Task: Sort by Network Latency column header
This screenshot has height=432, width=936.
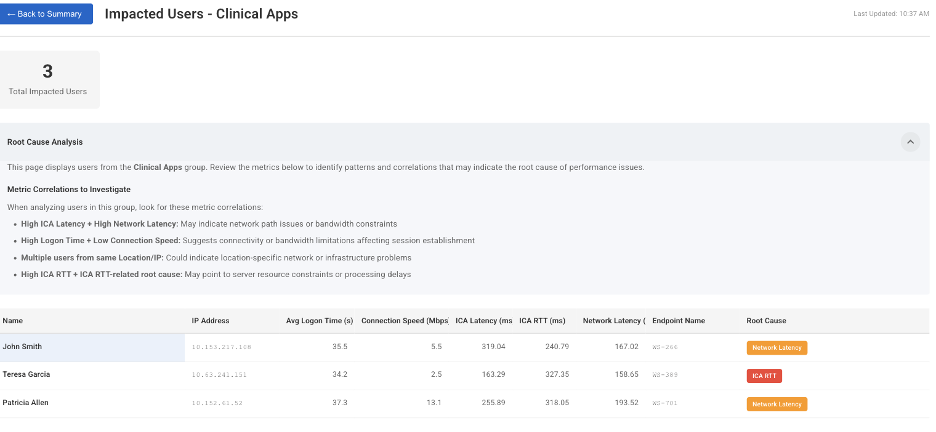Action: pos(614,320)
